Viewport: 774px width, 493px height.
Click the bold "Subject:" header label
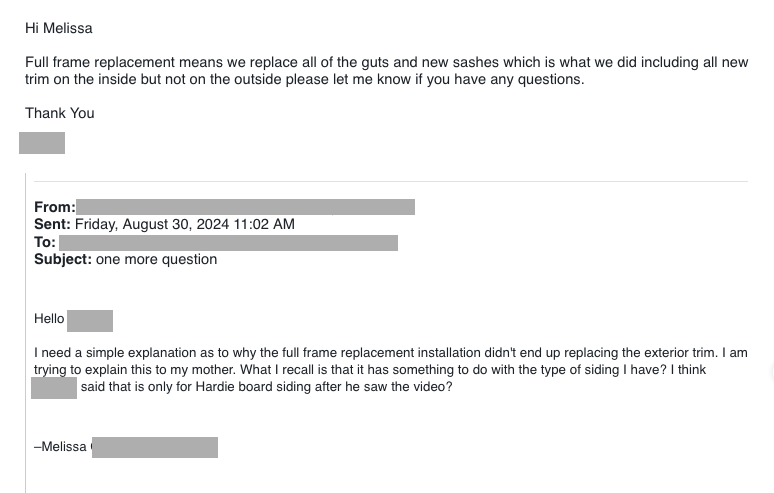(x=63, y=260)
